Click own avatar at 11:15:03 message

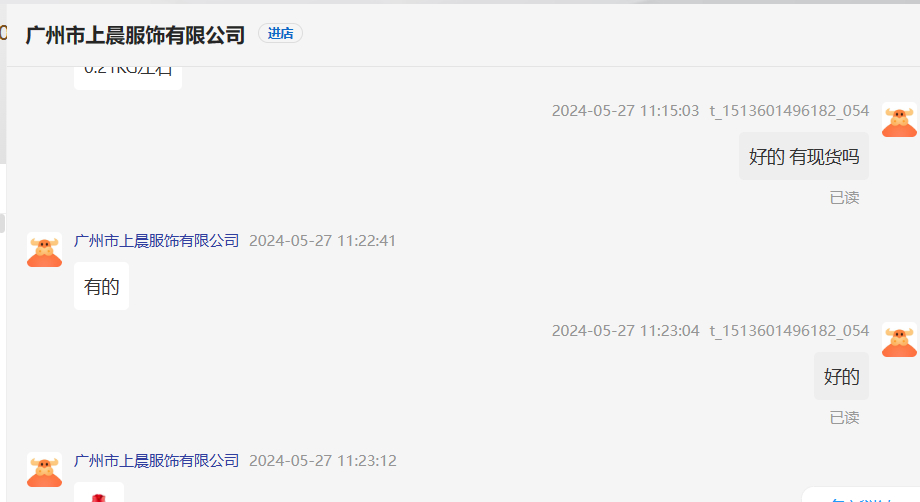(899, 120)
